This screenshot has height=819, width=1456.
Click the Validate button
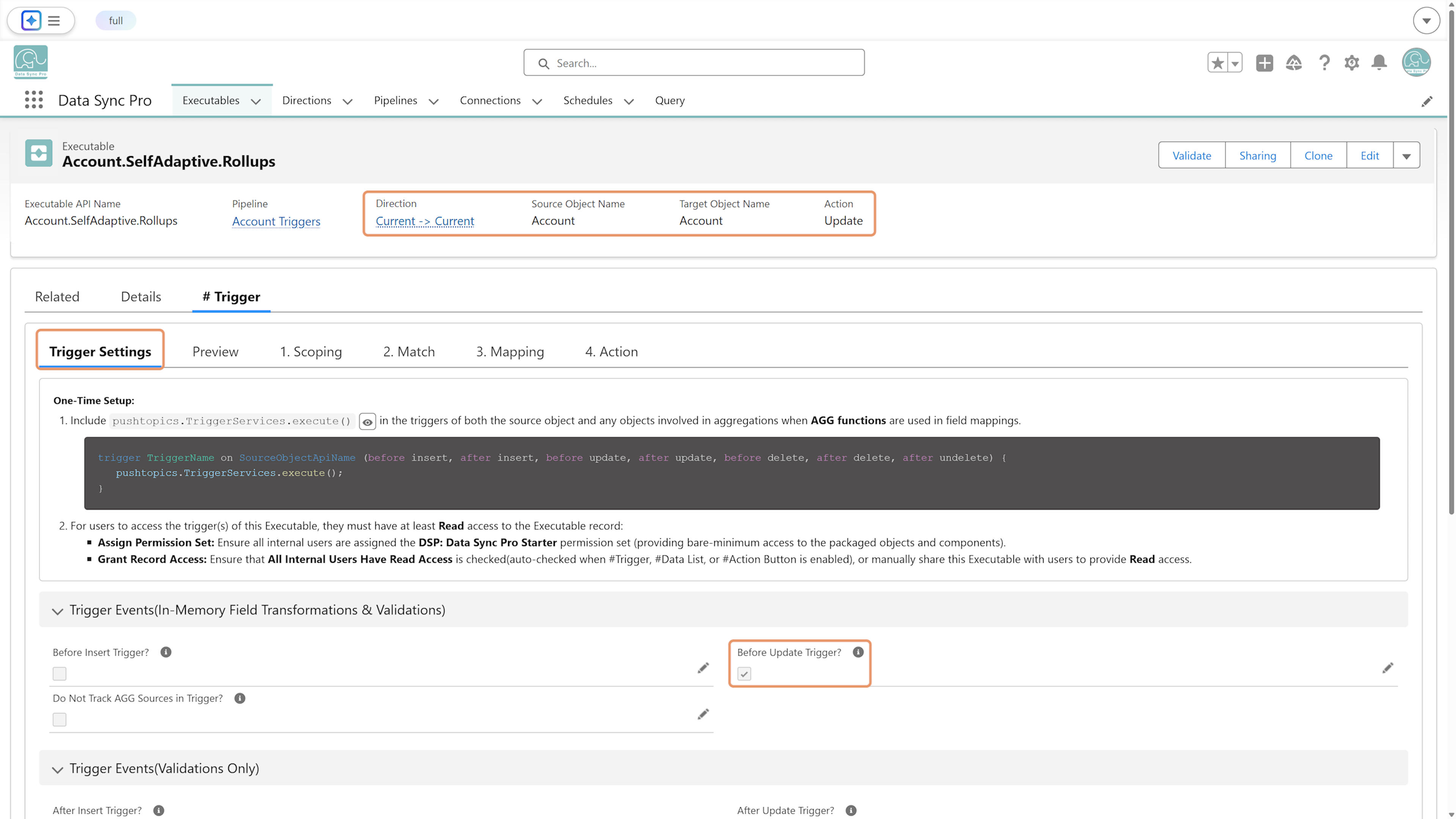coord(1191,155)
